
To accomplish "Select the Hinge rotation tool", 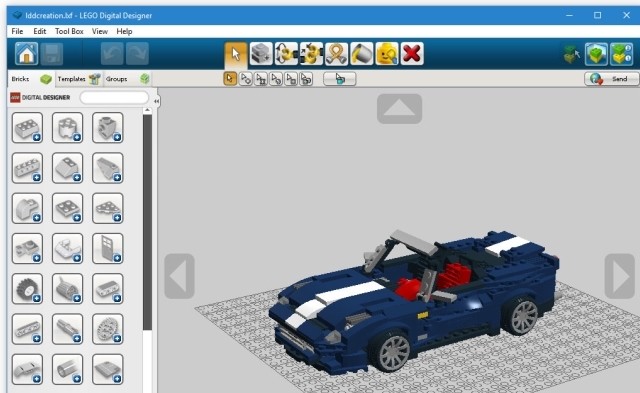I will 286,54.
